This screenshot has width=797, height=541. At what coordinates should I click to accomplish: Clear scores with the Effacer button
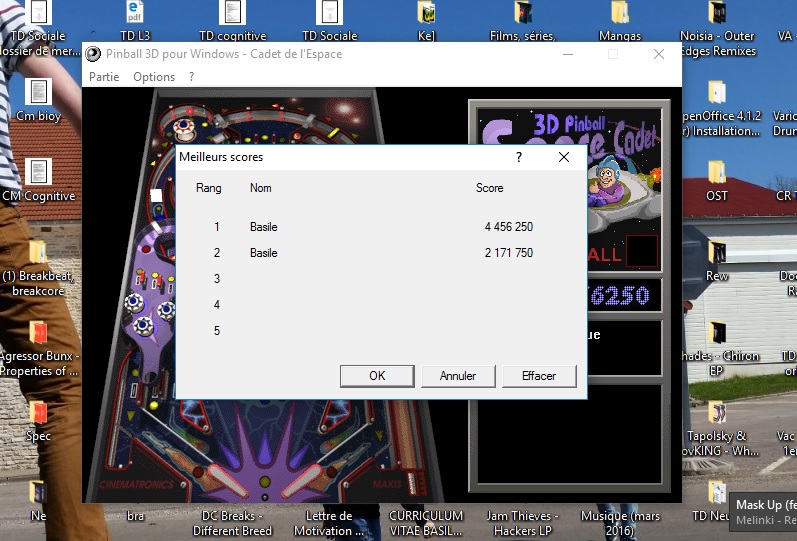tap(539, 376)
